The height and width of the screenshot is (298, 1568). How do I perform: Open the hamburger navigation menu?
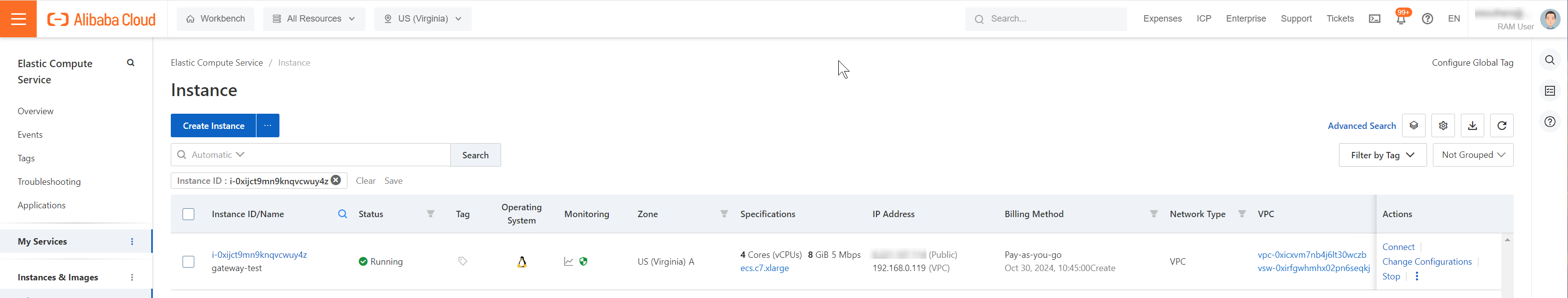point(18,18)
